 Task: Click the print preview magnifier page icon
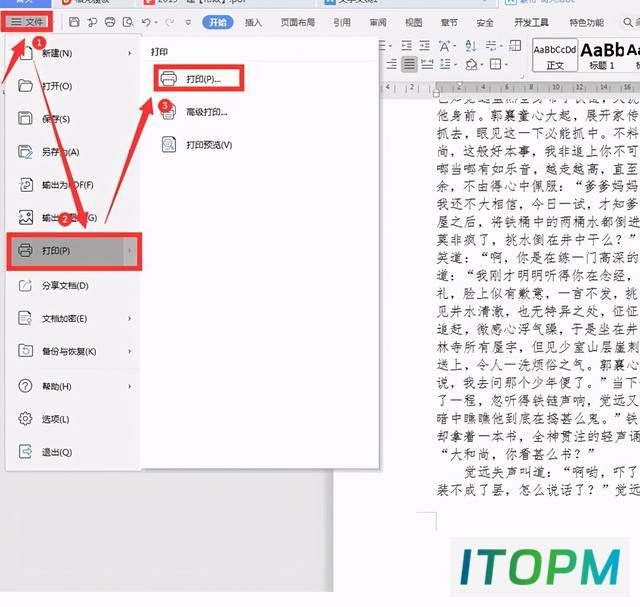169,145
